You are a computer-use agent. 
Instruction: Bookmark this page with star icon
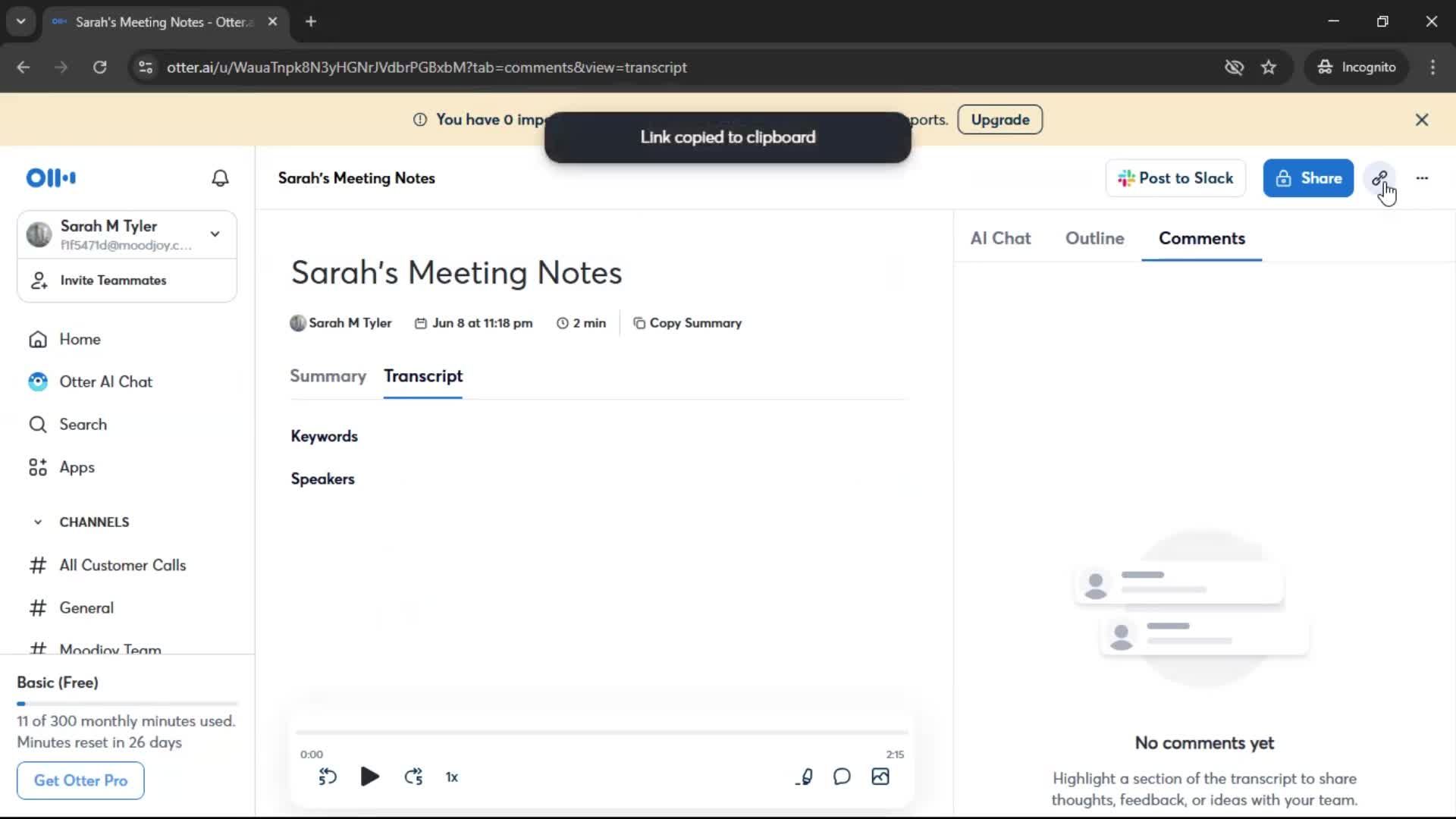click(1269, 67)
